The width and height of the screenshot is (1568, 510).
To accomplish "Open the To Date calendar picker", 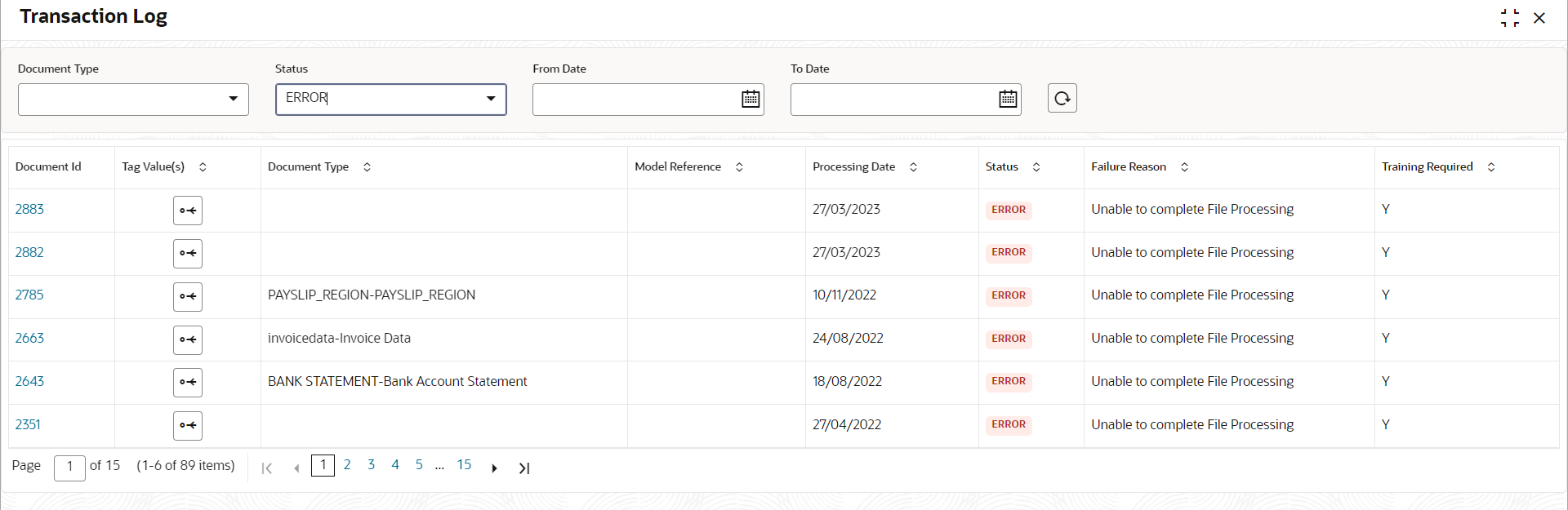I will 1008,99.
